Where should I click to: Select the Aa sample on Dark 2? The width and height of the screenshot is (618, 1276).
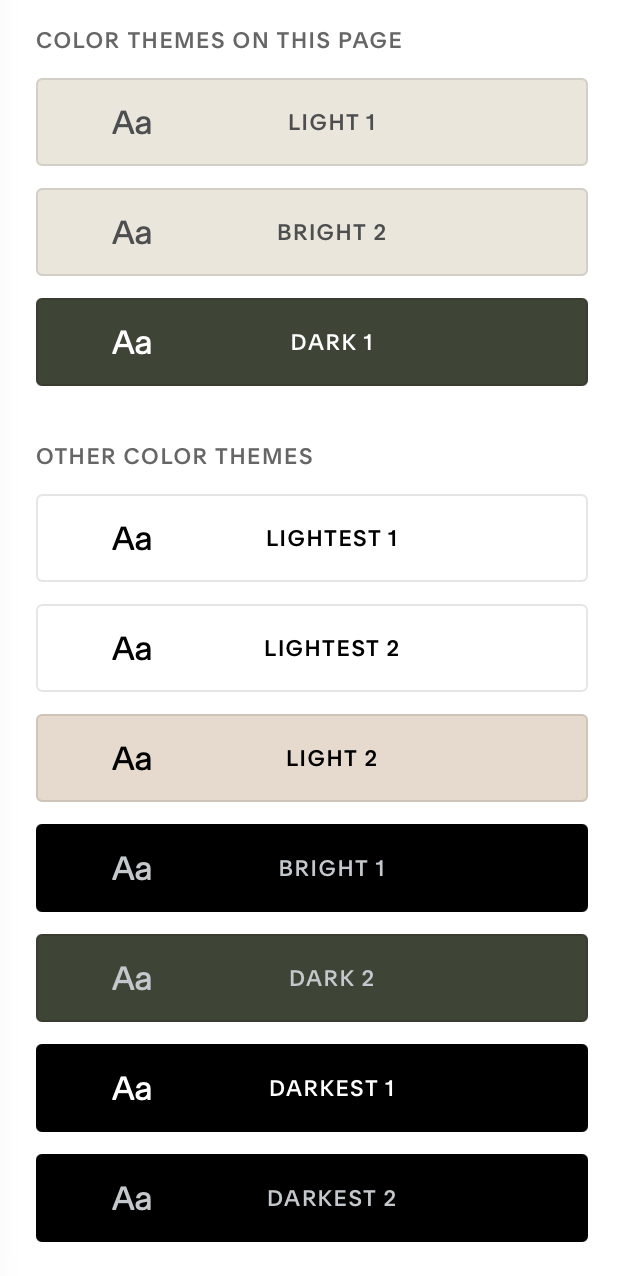click(132, 979)
